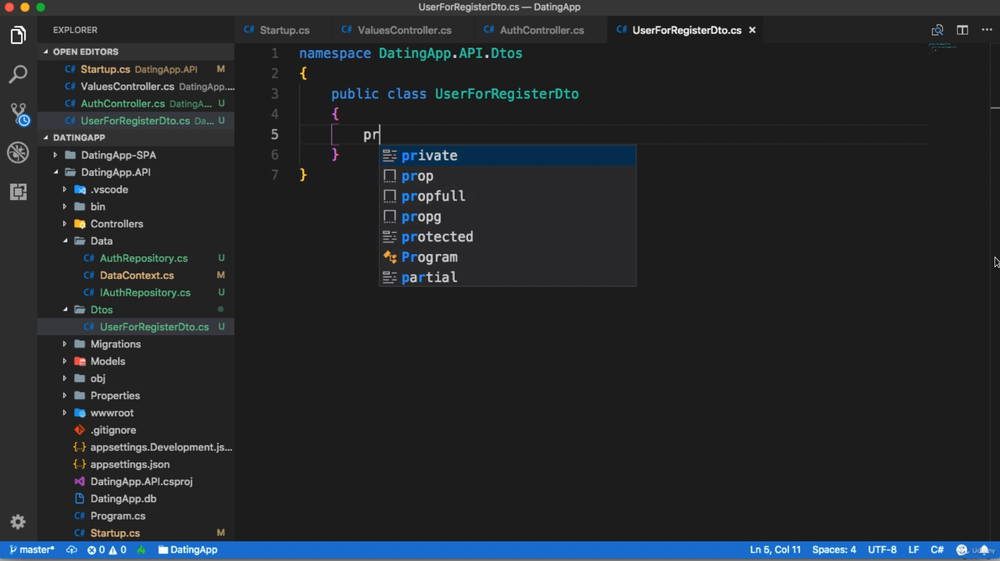Choose 'Program' class suggestion

(x=508, y=258)
